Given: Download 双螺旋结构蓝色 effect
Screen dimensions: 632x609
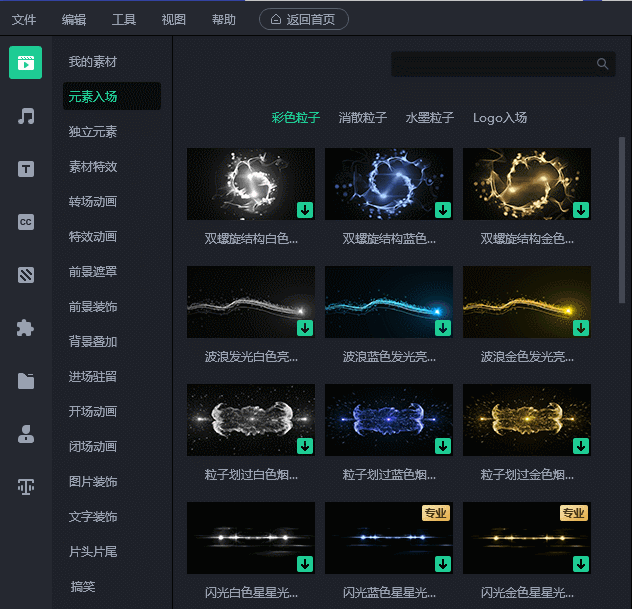Looking at the screenshot, I should (x=443, y=210).
